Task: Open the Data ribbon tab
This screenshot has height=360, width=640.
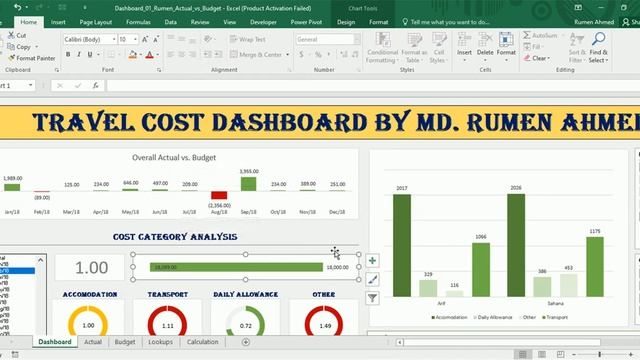Action: tap(171, 22)
